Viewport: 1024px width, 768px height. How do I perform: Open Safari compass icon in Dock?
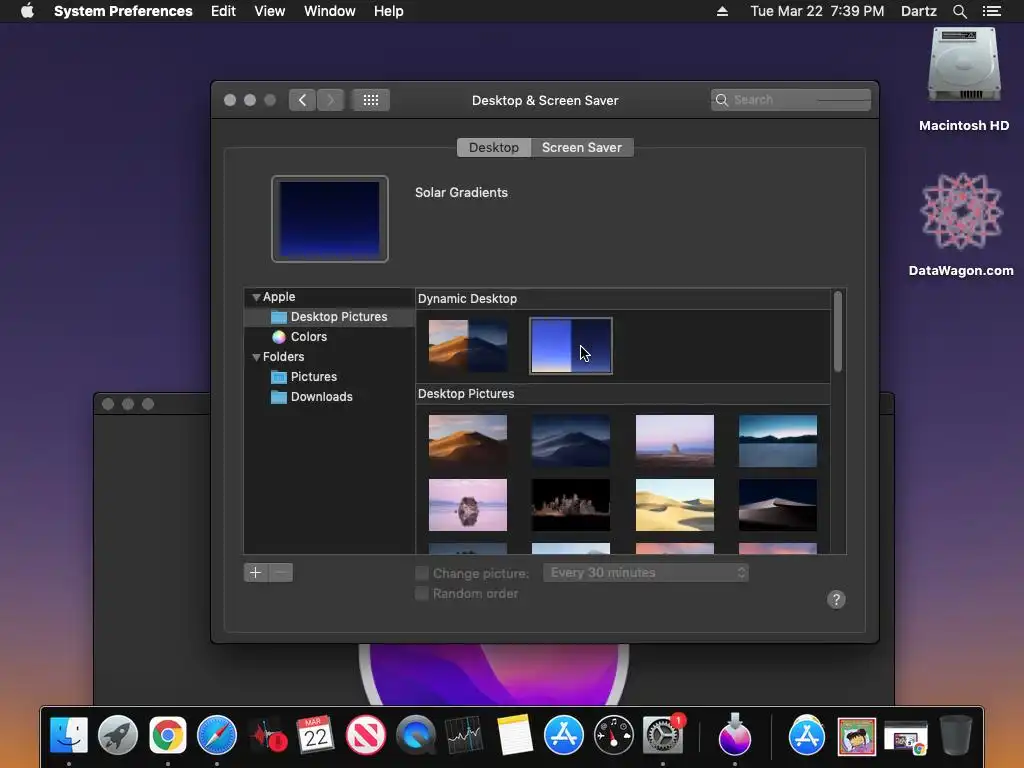coord(217,735)
